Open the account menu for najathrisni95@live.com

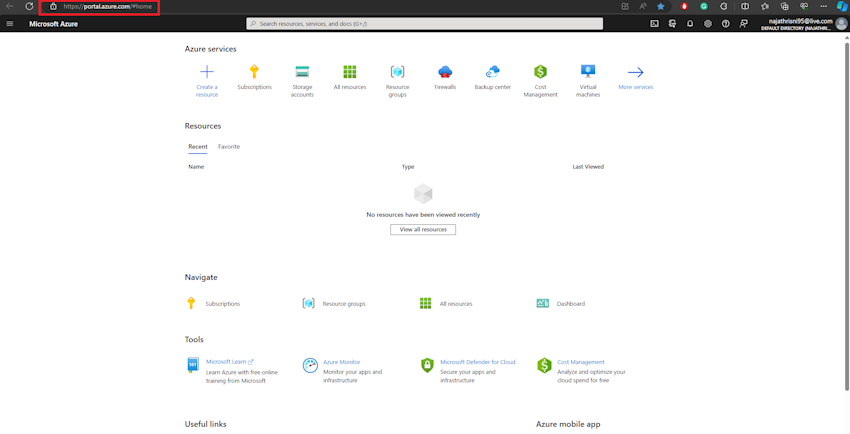(x=799, y=24)
